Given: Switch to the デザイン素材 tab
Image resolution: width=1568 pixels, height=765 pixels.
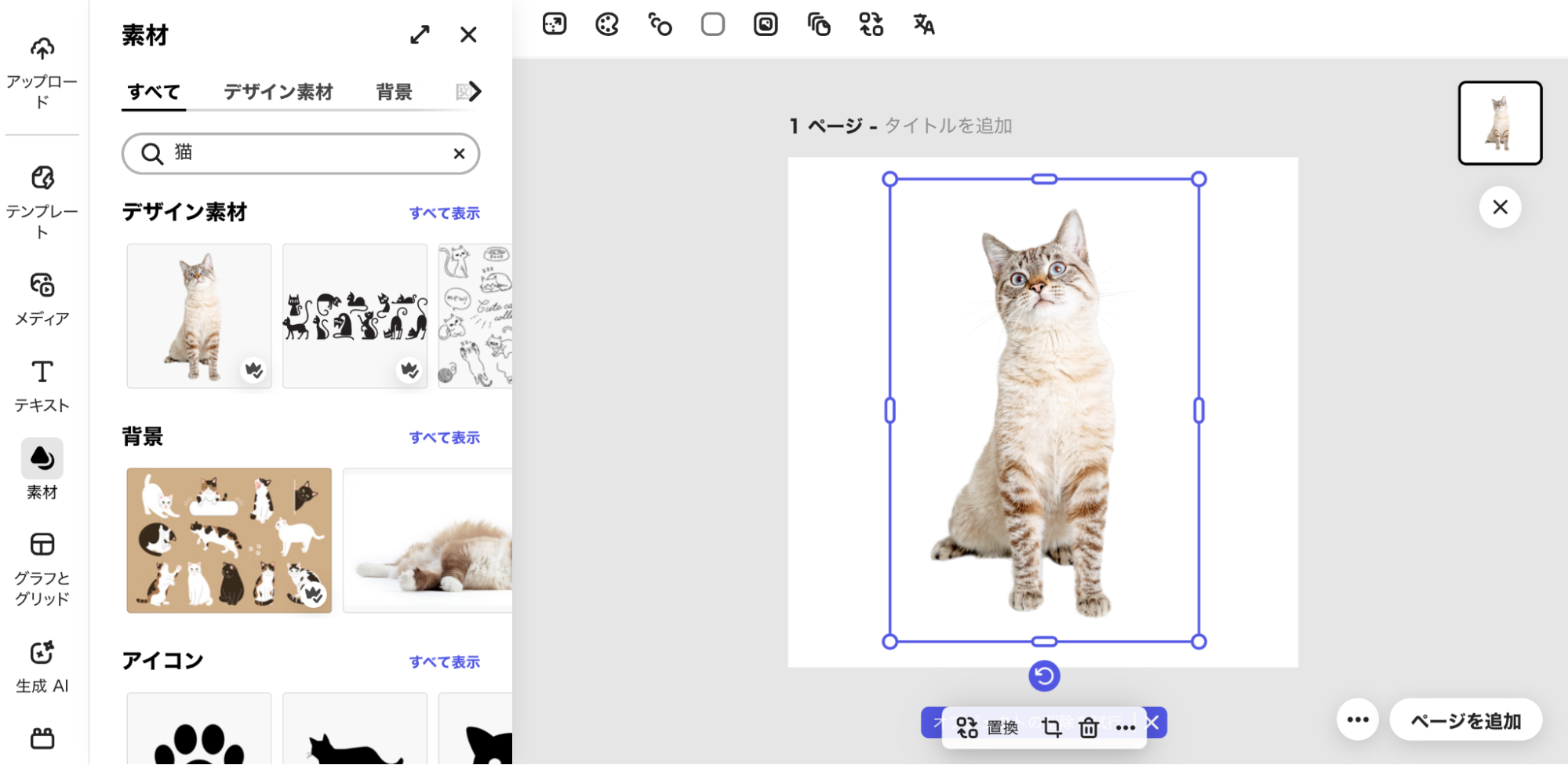Looking at the screenshot, I should click(278, 92).
